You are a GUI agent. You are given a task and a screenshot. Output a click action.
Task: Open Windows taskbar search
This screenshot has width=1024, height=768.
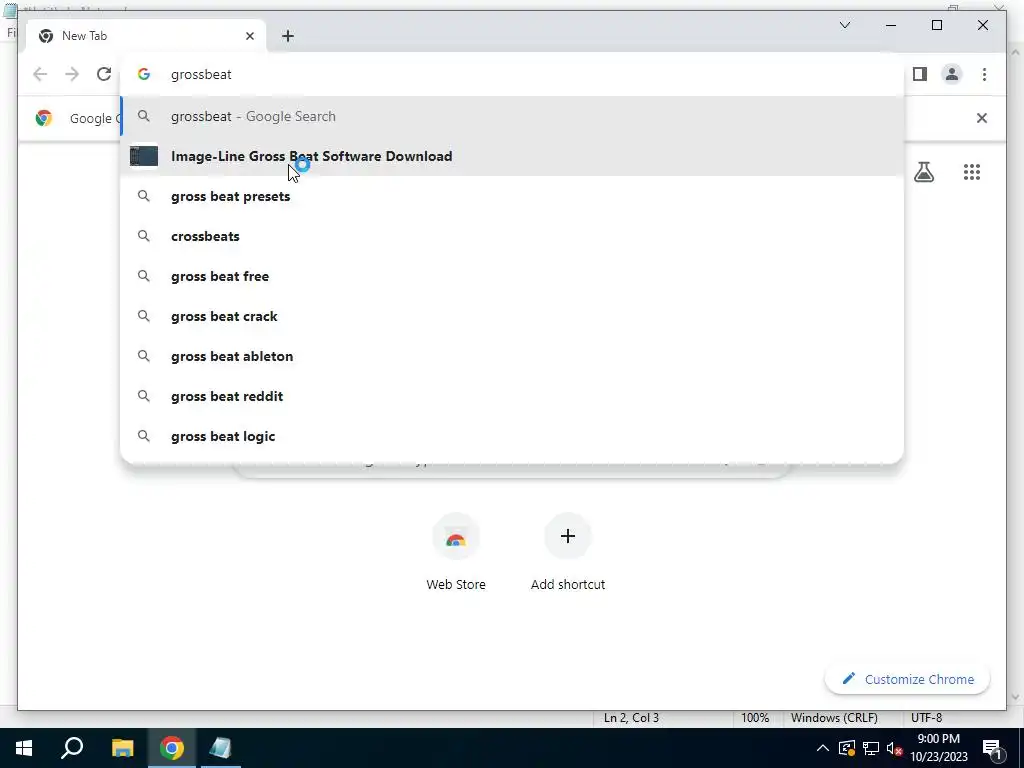pyautogui.click(x=72, y=748)
